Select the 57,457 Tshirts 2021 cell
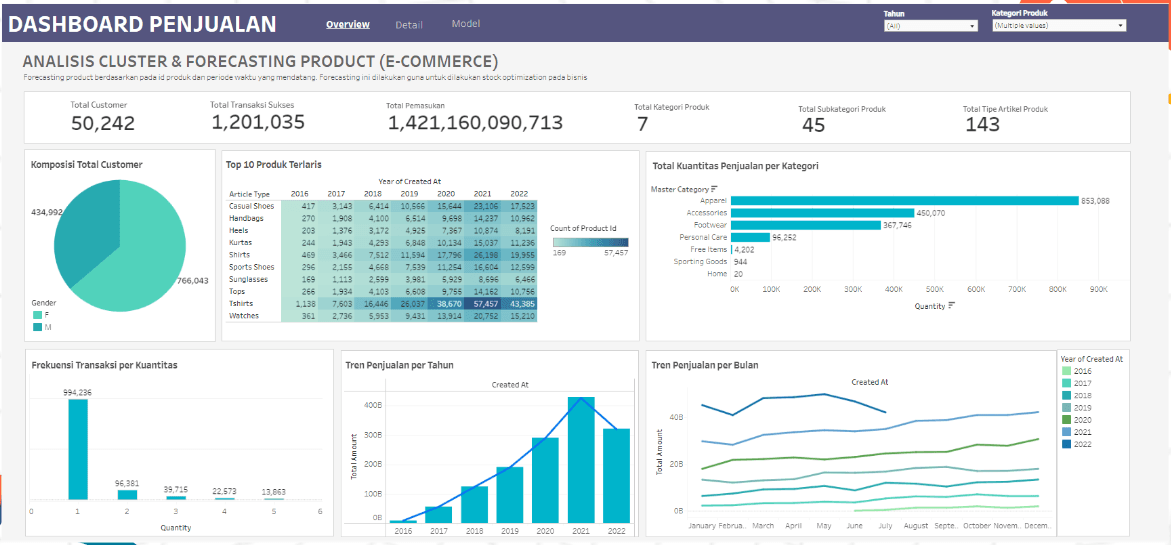This screenshot has width=1171, height=545. [482, 304]
